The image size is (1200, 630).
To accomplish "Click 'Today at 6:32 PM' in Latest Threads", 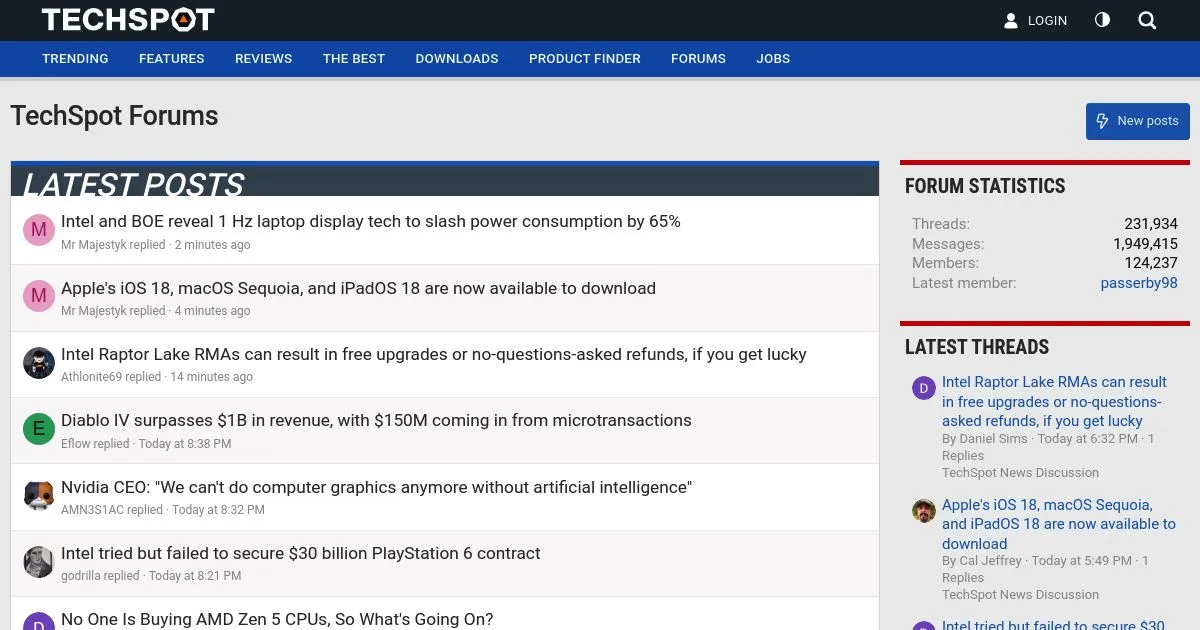I will tap(1087, 439).
